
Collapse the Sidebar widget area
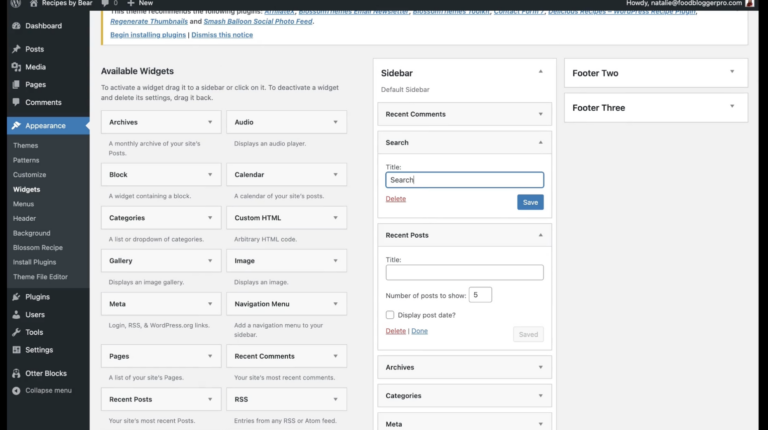[x=541, y=72]
